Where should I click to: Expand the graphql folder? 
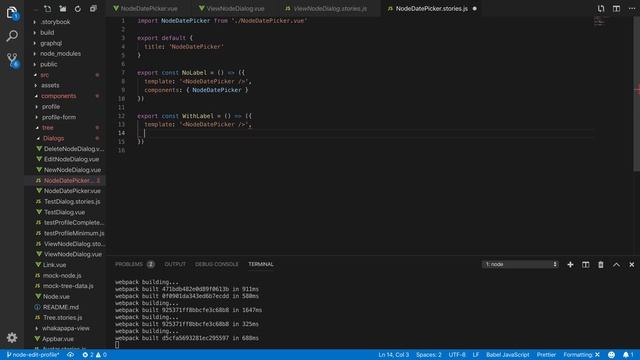(51, 43)
